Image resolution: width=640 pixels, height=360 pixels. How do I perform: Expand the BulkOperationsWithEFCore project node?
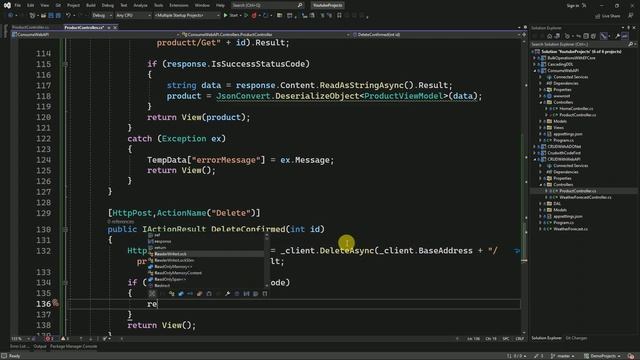click(535, 58)
